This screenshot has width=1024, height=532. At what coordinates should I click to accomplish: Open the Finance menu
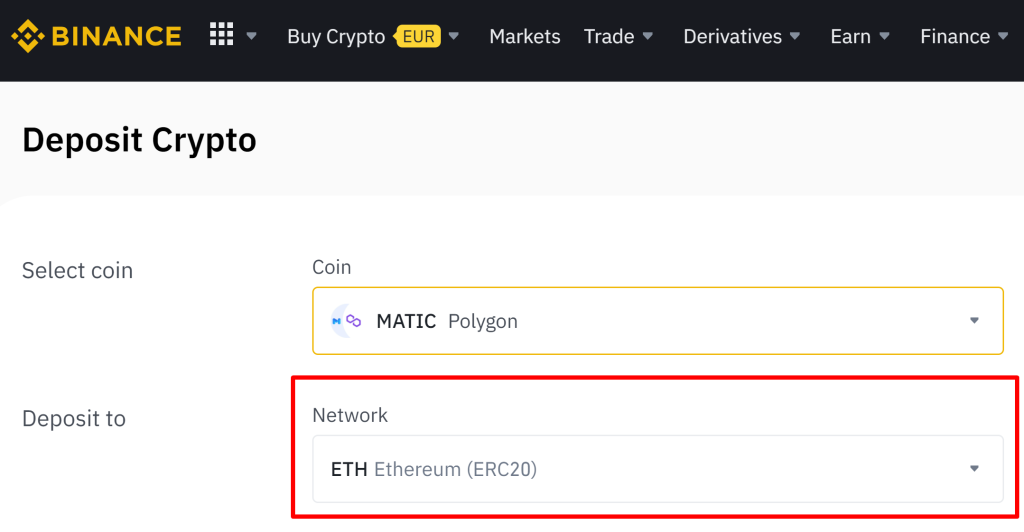point(954,37)
